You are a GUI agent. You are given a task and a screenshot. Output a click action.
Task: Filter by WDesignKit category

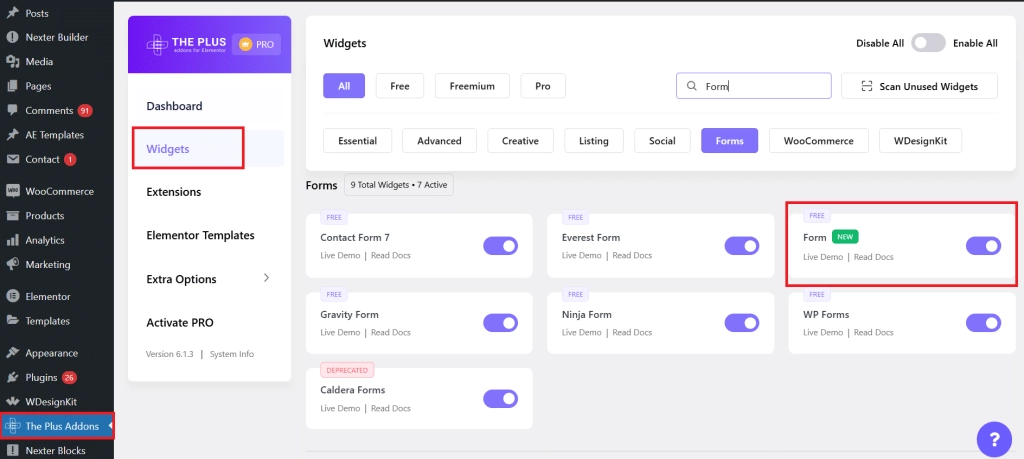(x=920, y=140)
